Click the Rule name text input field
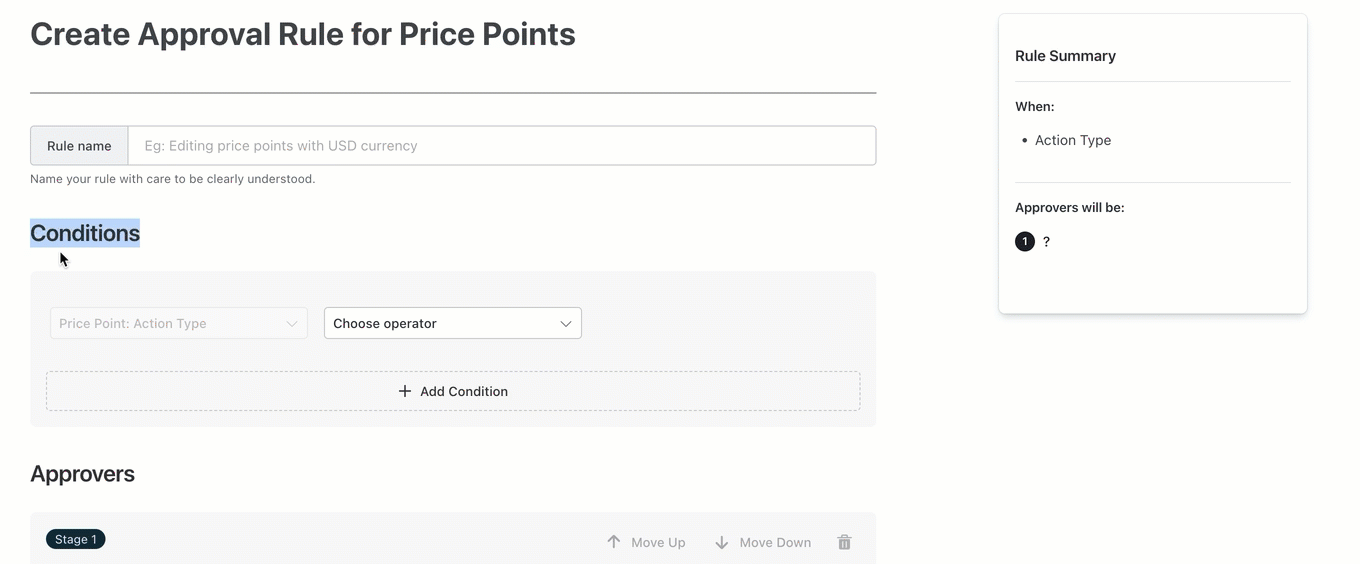The height and width of the screenshot is (564, 1360). point(502,146)
